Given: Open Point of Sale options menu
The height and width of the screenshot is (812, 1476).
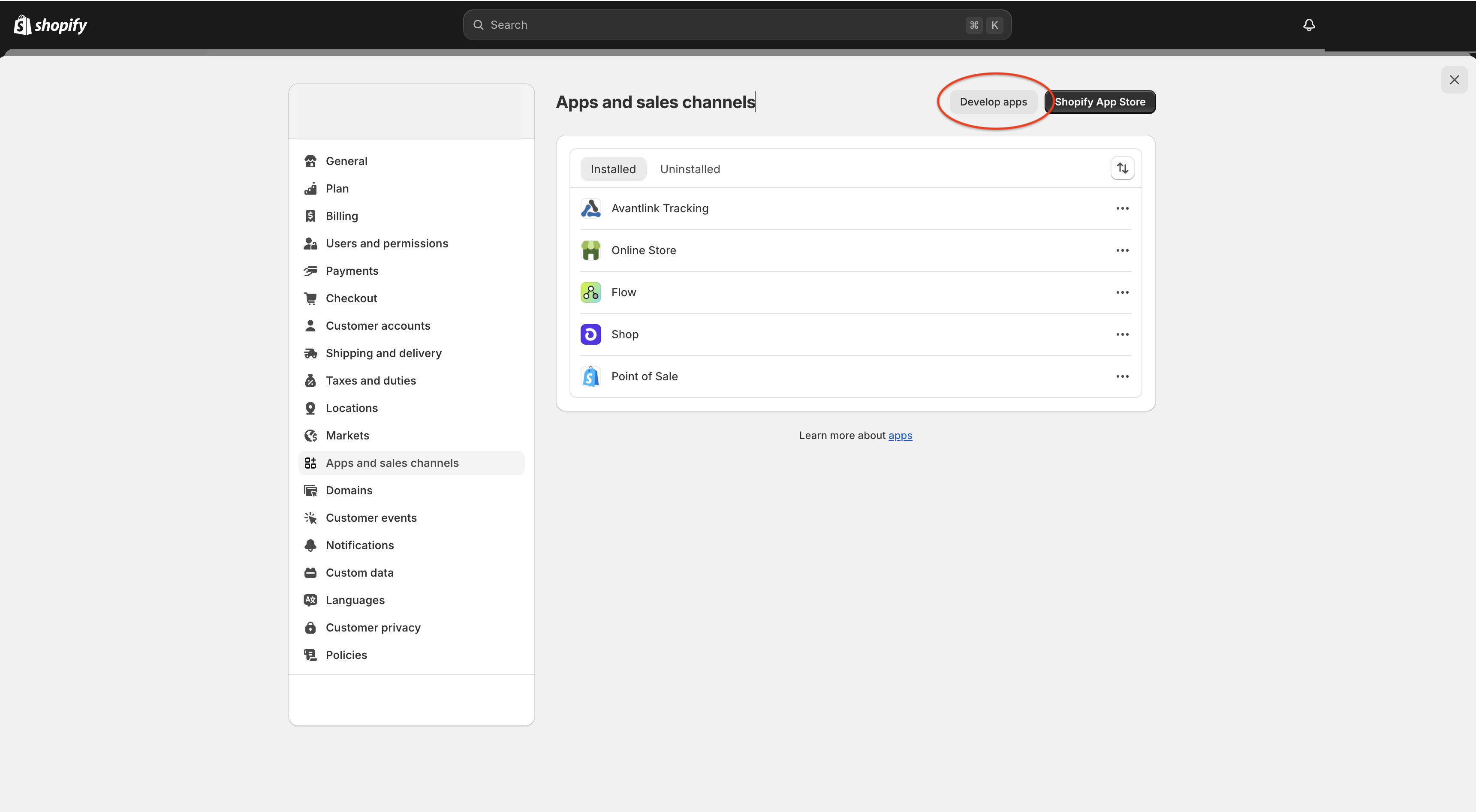Looking at the screenshot, I should coord(1122,376).
